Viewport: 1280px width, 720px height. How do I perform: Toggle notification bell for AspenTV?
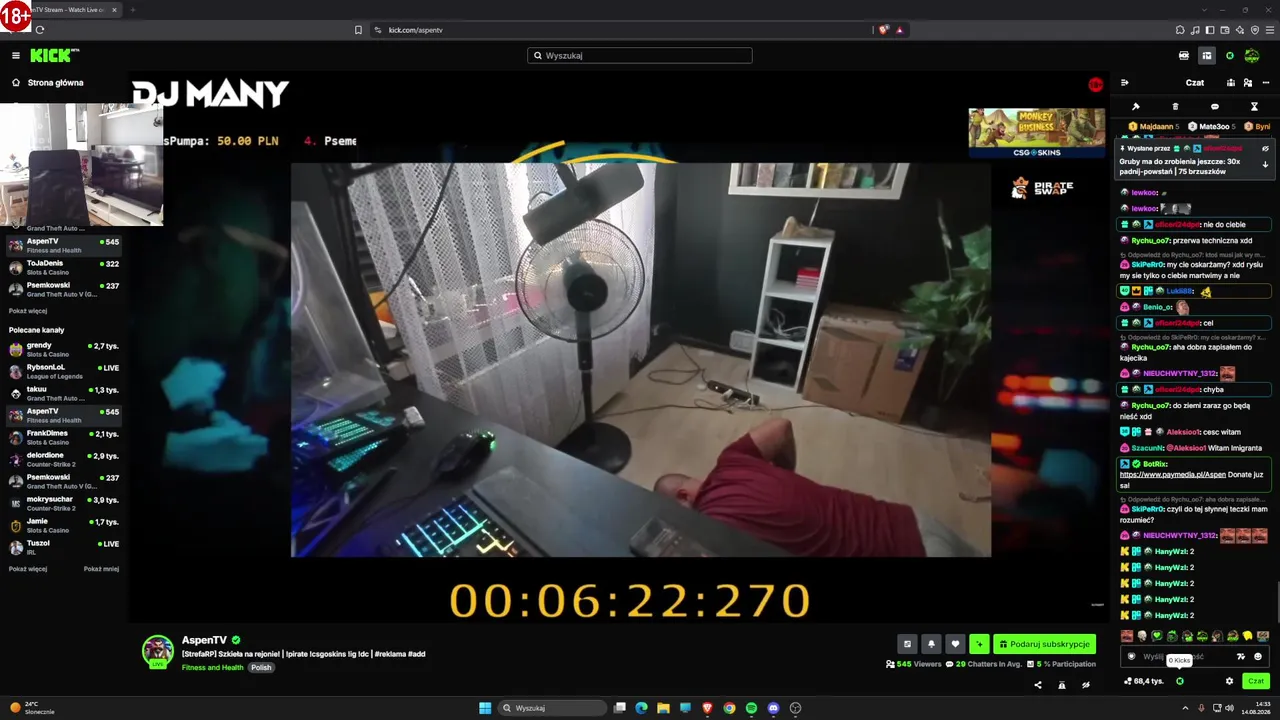coord(931,644)
